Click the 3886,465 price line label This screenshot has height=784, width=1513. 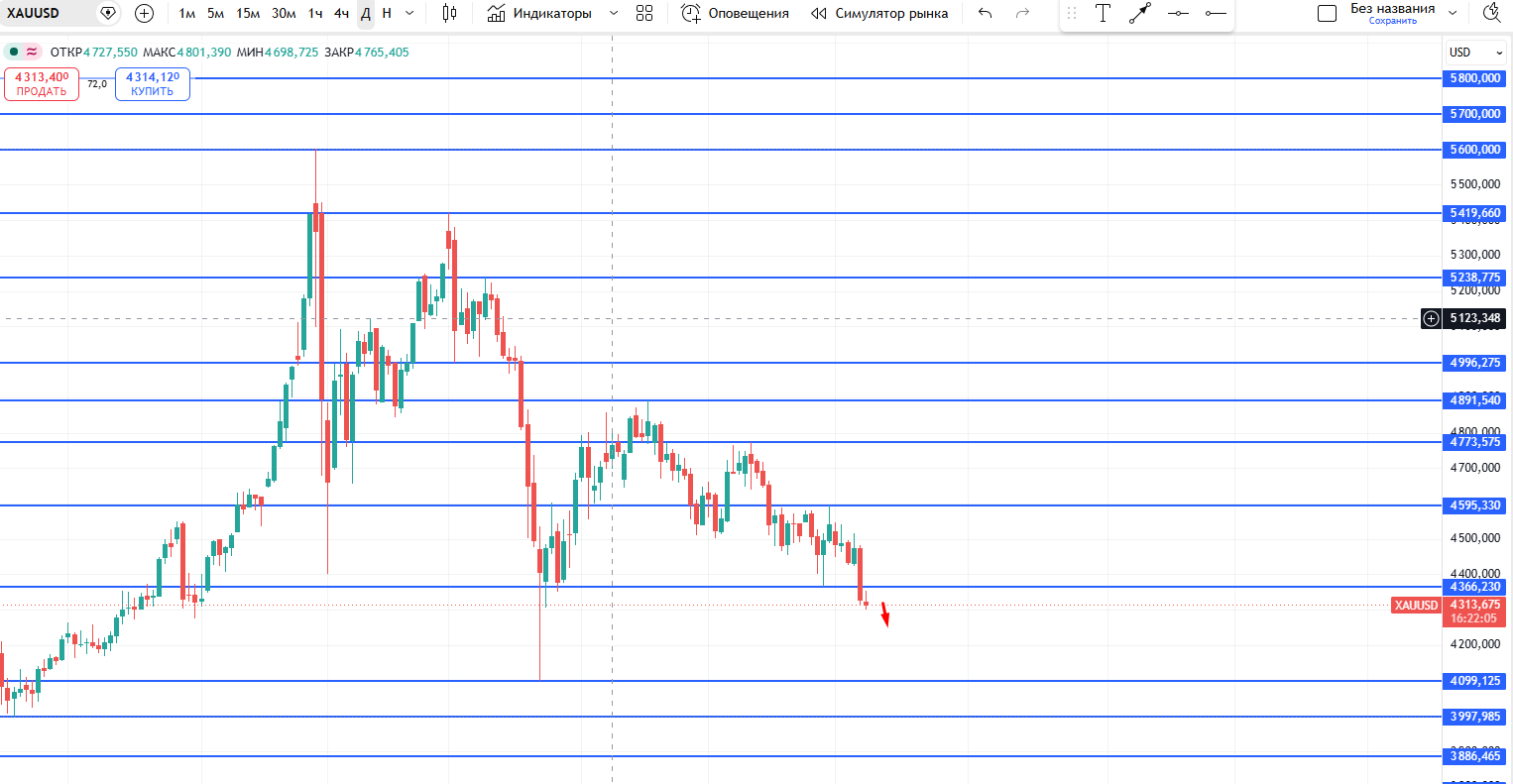(1474, 756)
